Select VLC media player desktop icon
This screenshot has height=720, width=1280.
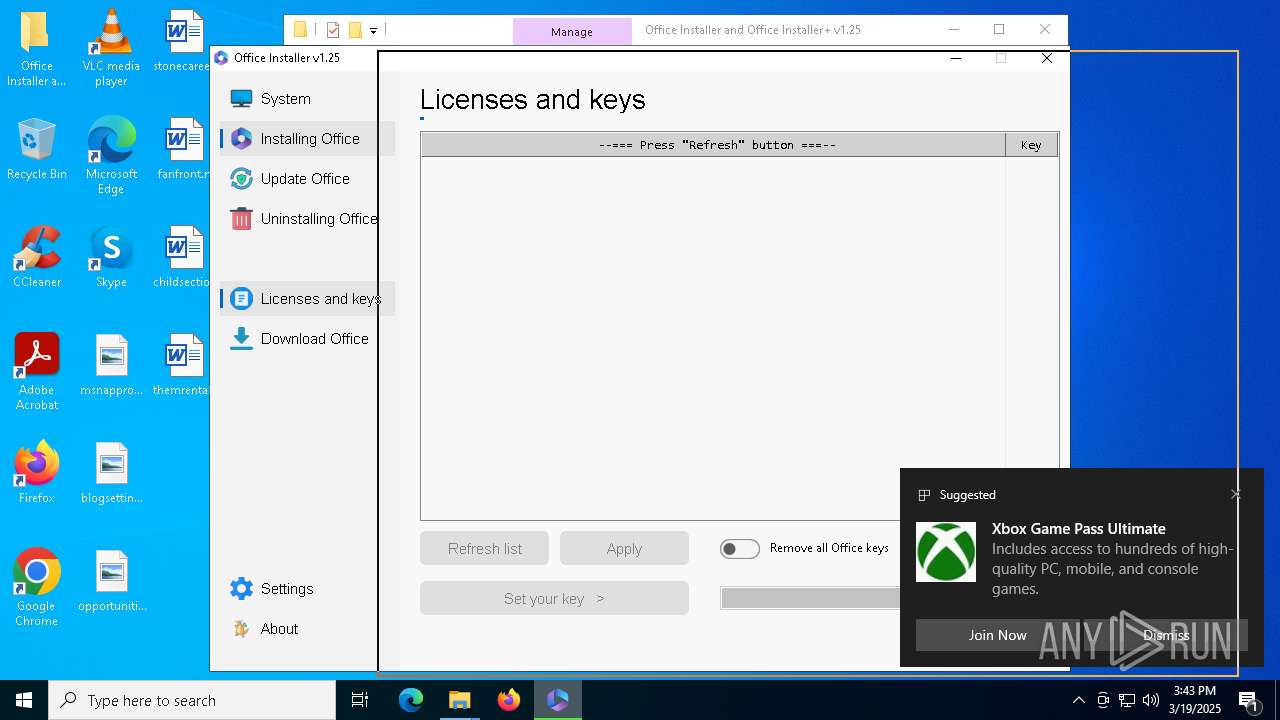(111, 48)
